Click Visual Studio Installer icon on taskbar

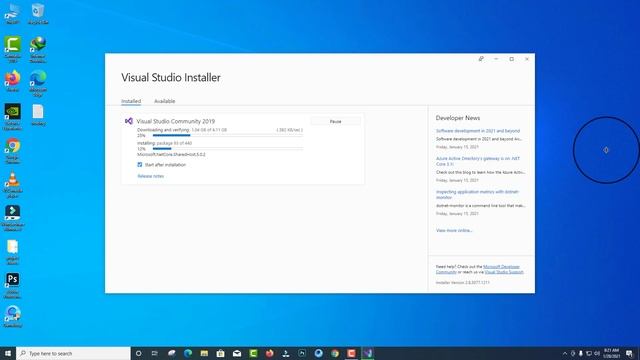[x=368, y=353]
